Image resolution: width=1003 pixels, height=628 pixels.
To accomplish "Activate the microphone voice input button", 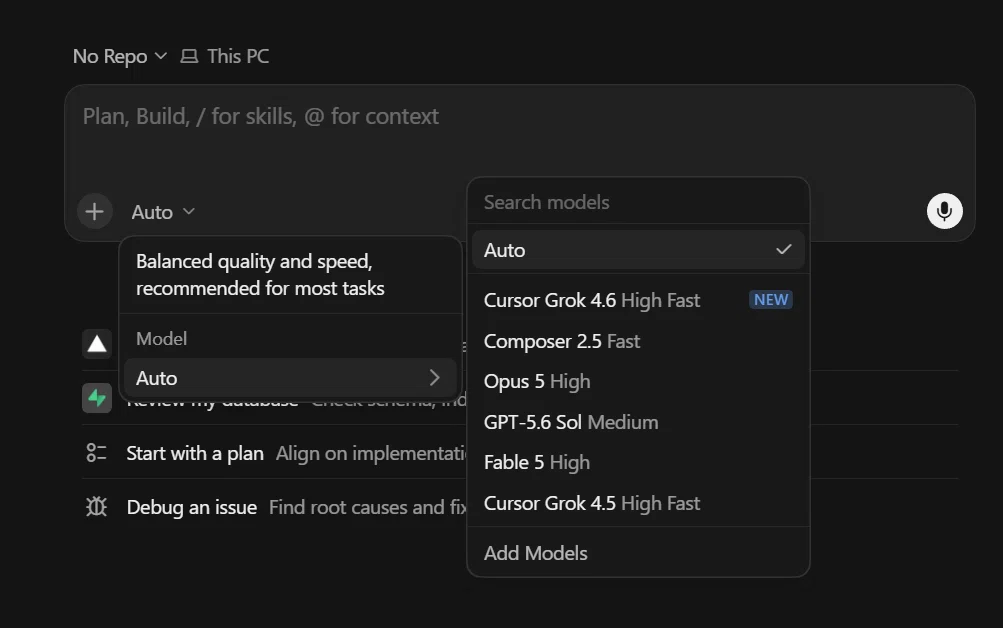I will pos(944,211).
